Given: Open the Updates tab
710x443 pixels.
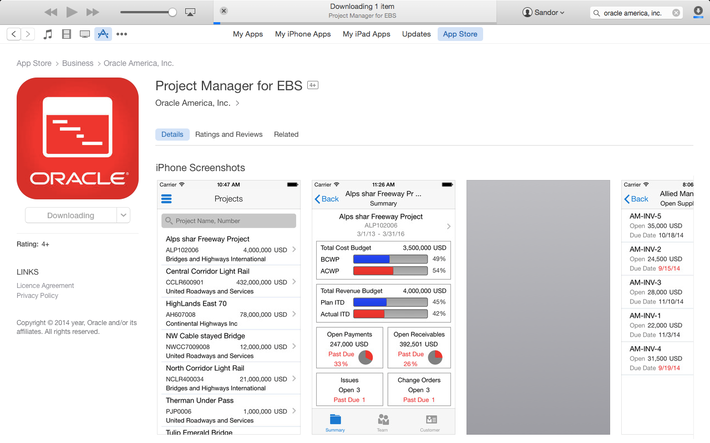Looking at the screenshot, I should (416, 34).
